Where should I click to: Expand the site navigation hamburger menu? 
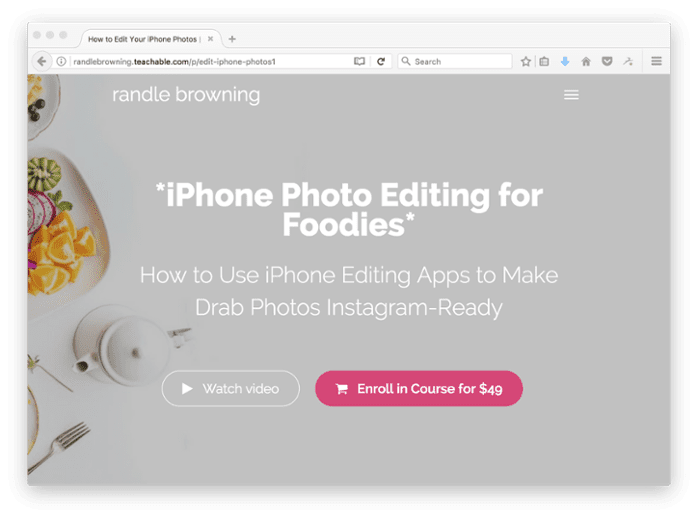pyautogui.click(x=571, y=95)
